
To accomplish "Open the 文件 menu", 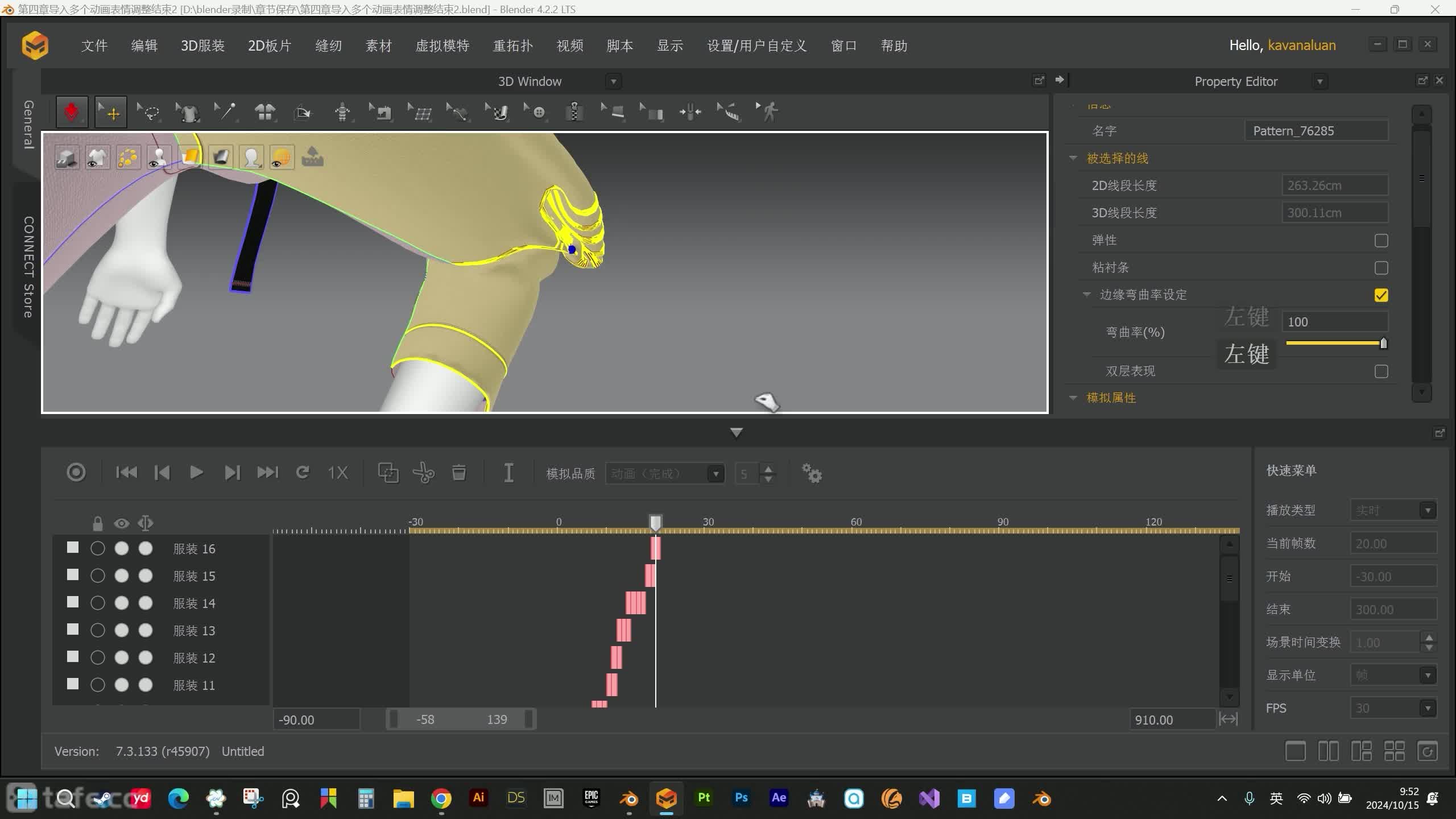I will tap(94, 45).
